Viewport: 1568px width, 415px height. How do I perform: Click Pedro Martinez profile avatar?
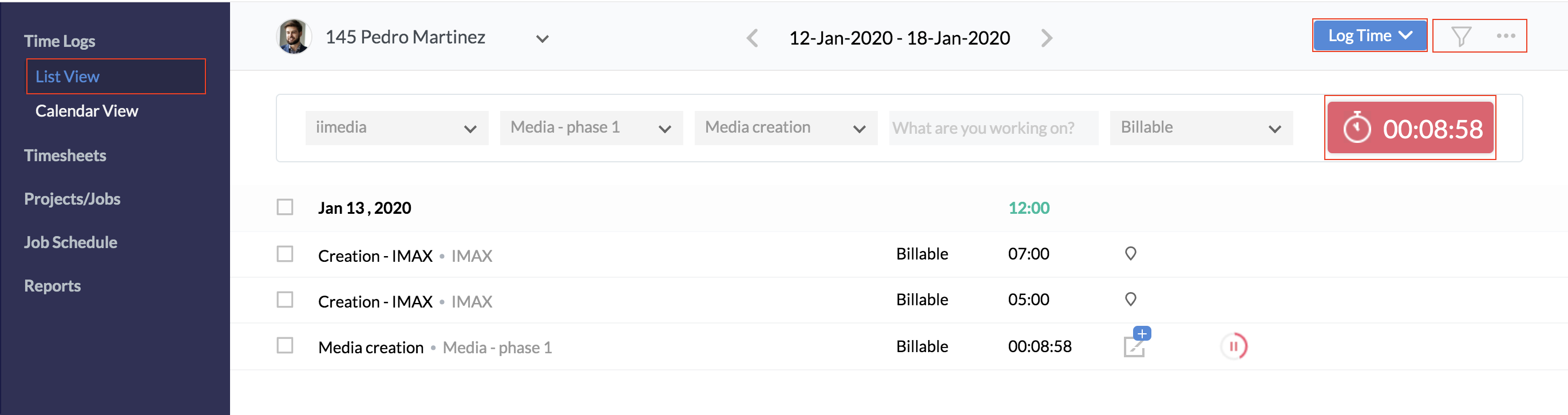[x=294, y=37]
